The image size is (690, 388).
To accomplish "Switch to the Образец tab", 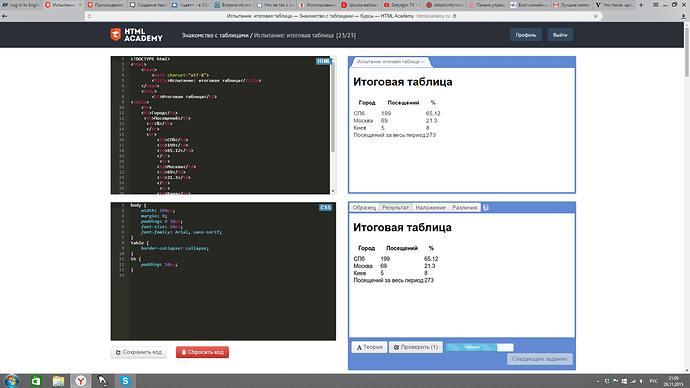I will tap(364, 207).
